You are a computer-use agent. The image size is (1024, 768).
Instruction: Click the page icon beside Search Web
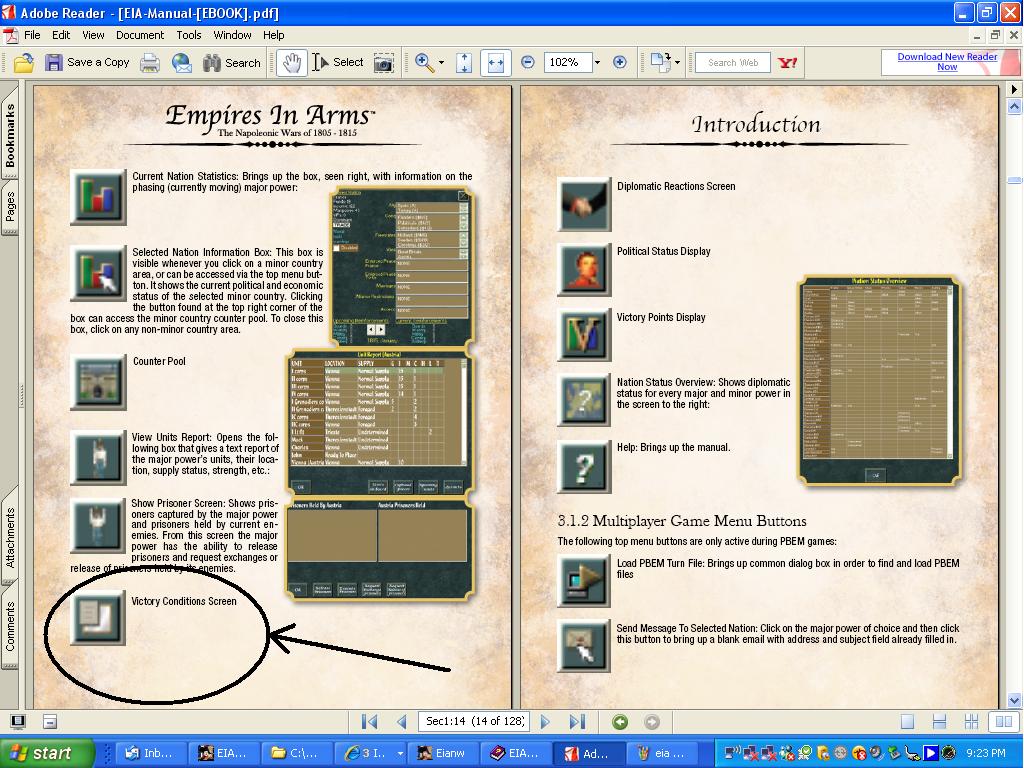click(660, 63)
